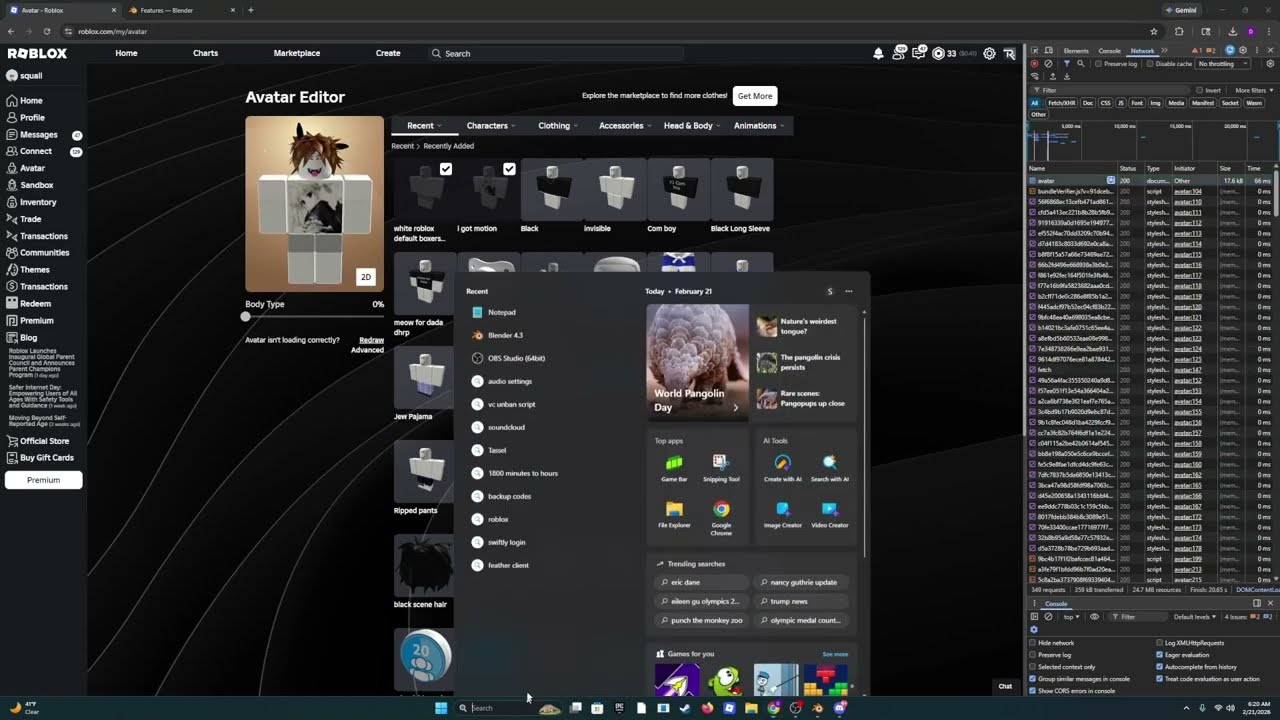Show the console sidebar icon

1034,616
